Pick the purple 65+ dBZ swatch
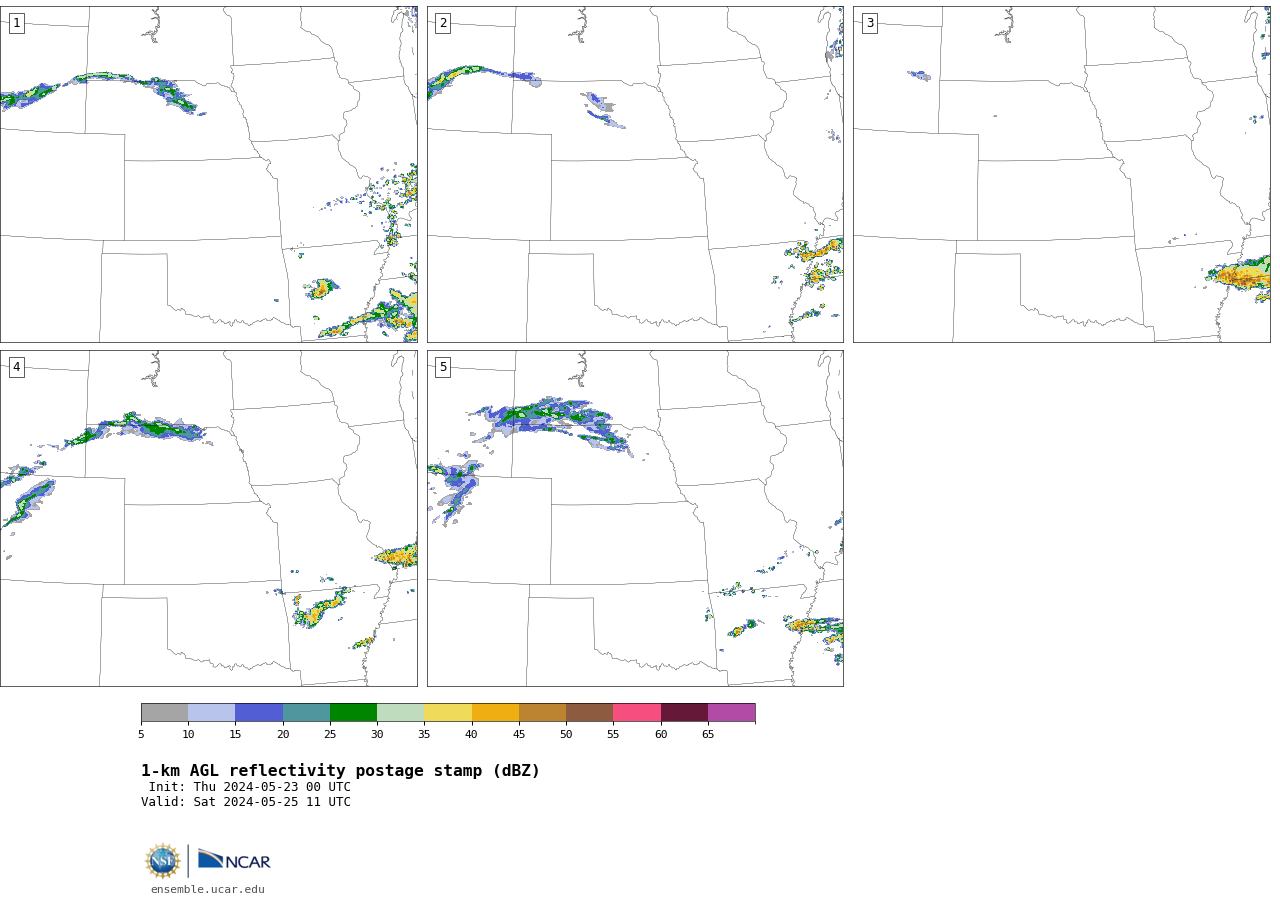 click(731, 712)
